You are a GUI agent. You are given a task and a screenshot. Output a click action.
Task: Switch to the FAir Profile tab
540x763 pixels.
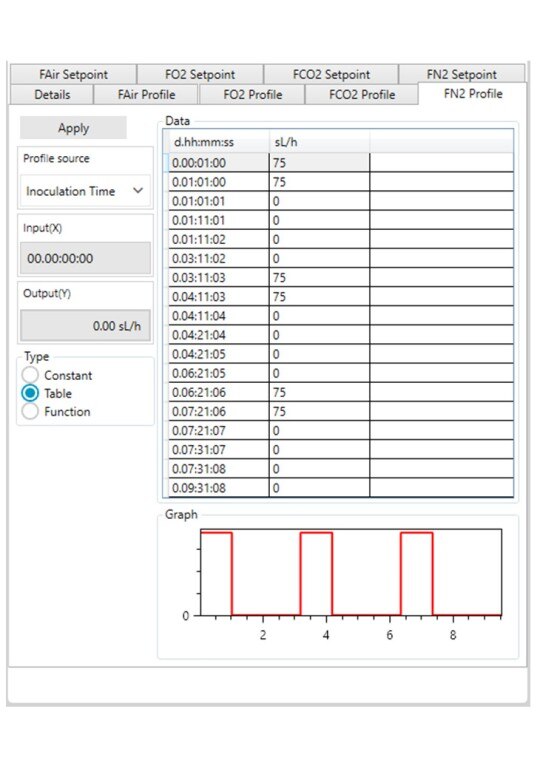146,94
